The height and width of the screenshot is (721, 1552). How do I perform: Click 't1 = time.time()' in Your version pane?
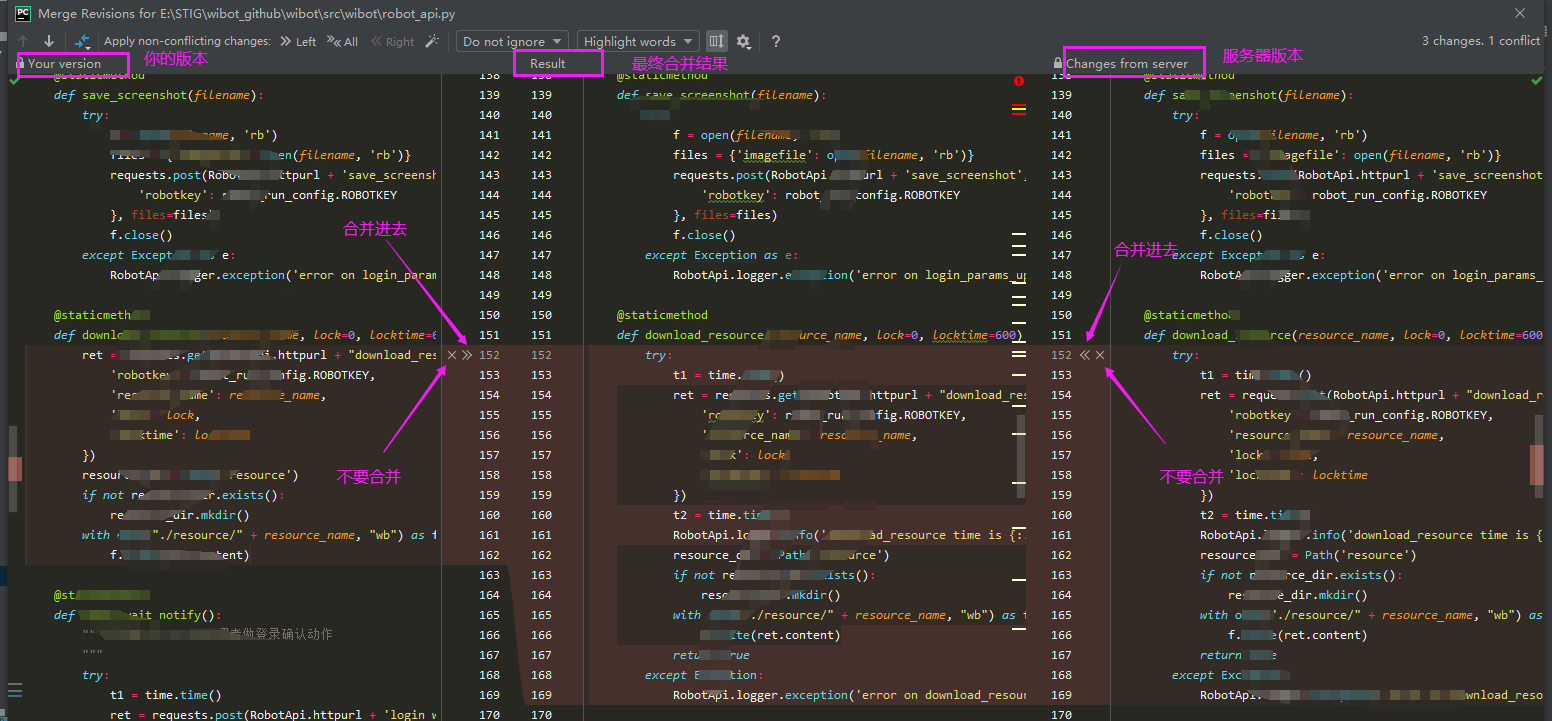pos(166,695)
